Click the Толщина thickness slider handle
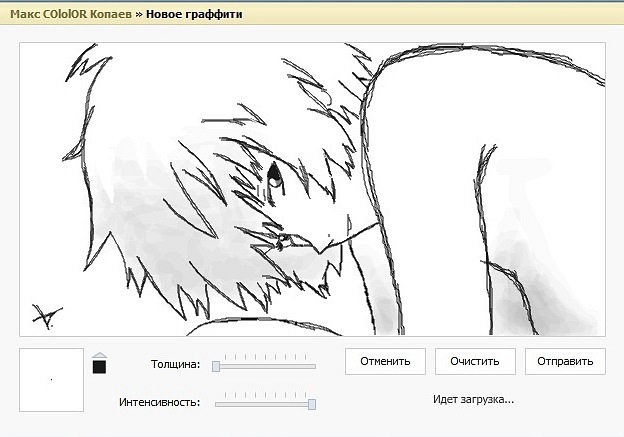The width and height of the screenshot is (624, 437). (x=216, y=366)
